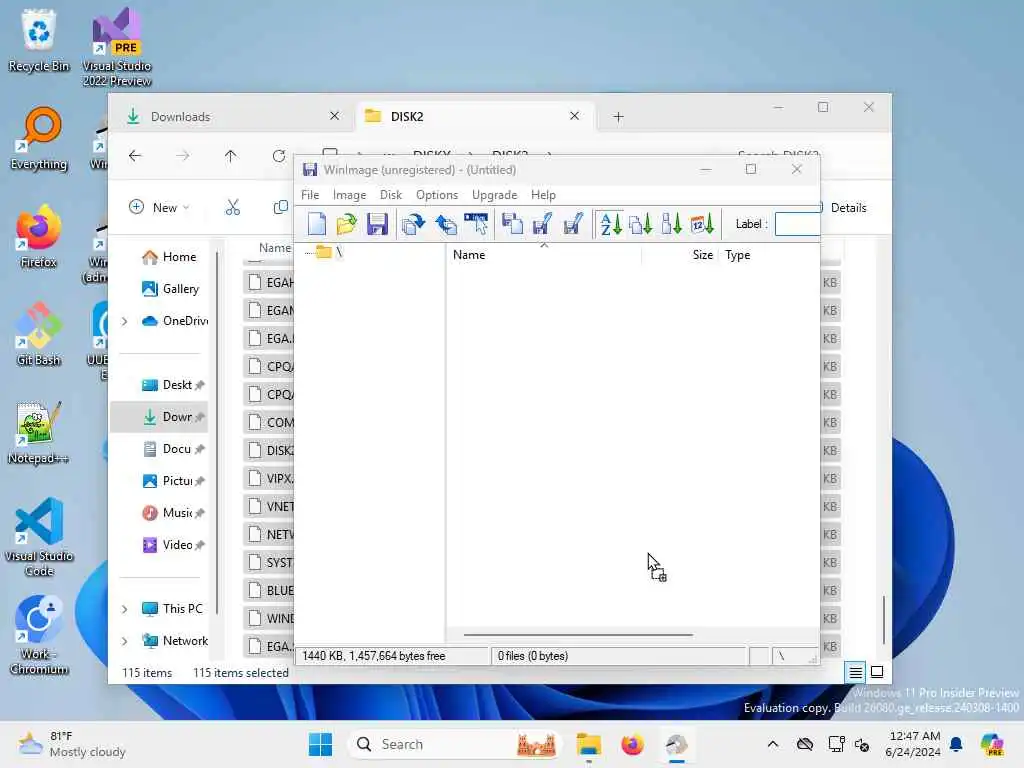Click the Copy icon in Explorer toolbar

[x=281, y=208]
